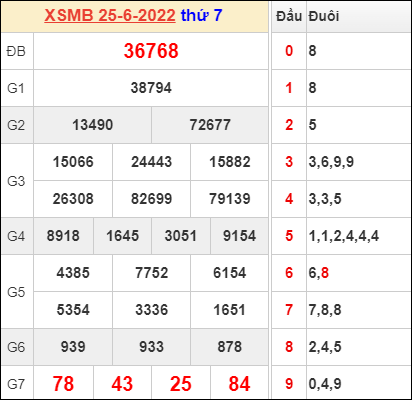Click head digit 5 in Đầu column
This screenshot has height=400, width=412.
coord(289,236)
